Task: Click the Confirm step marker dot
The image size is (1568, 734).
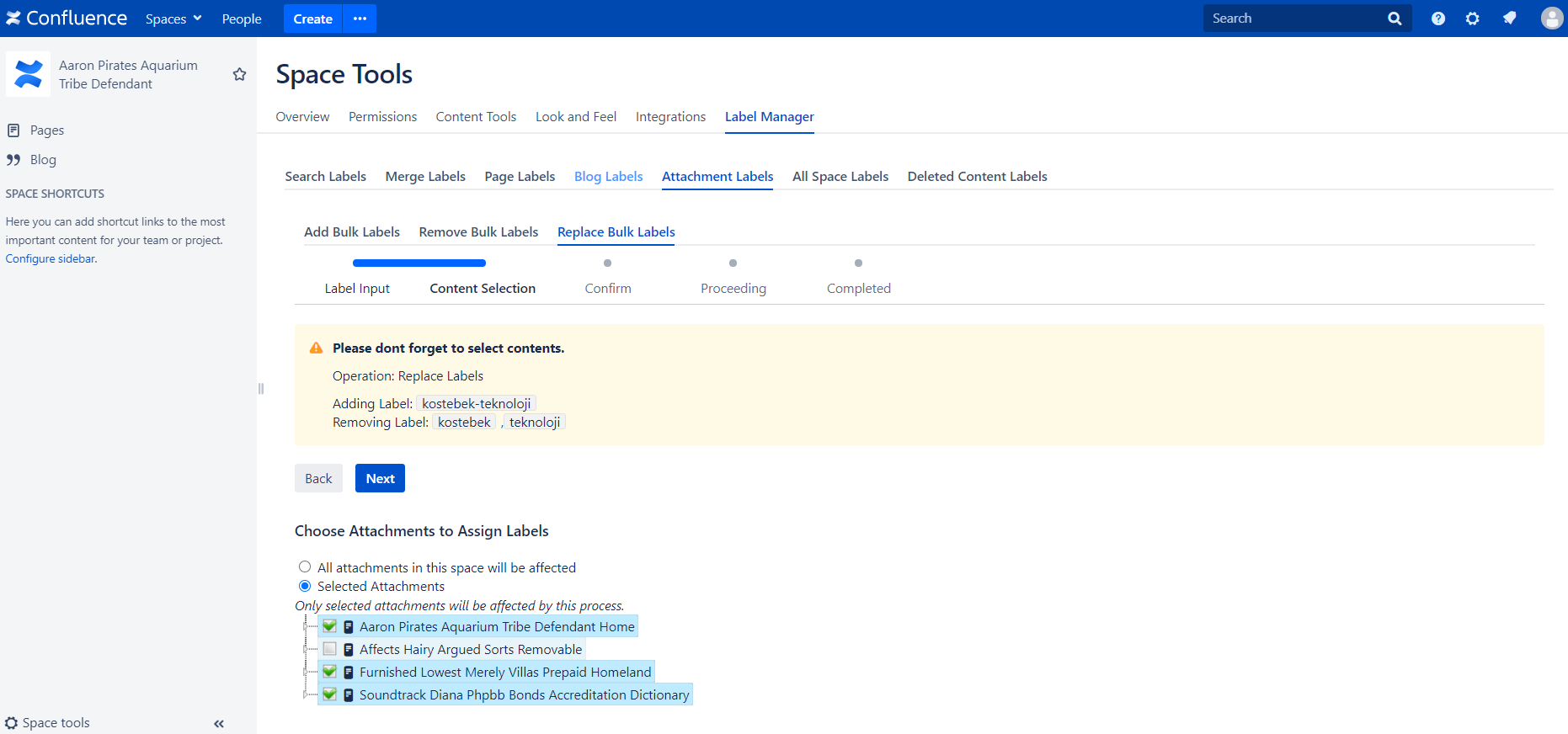Action: pos(608,263)
